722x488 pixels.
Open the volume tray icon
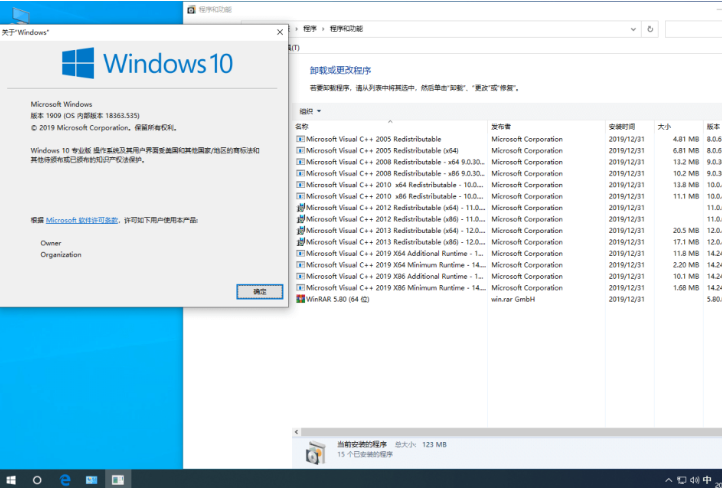694,480
